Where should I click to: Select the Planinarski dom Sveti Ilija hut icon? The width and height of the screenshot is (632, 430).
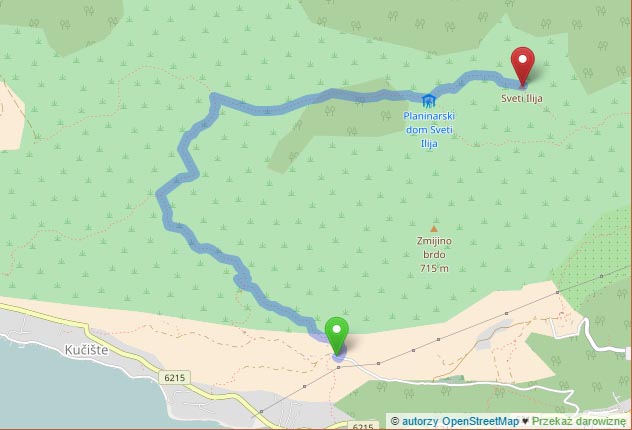coord(429,100)
